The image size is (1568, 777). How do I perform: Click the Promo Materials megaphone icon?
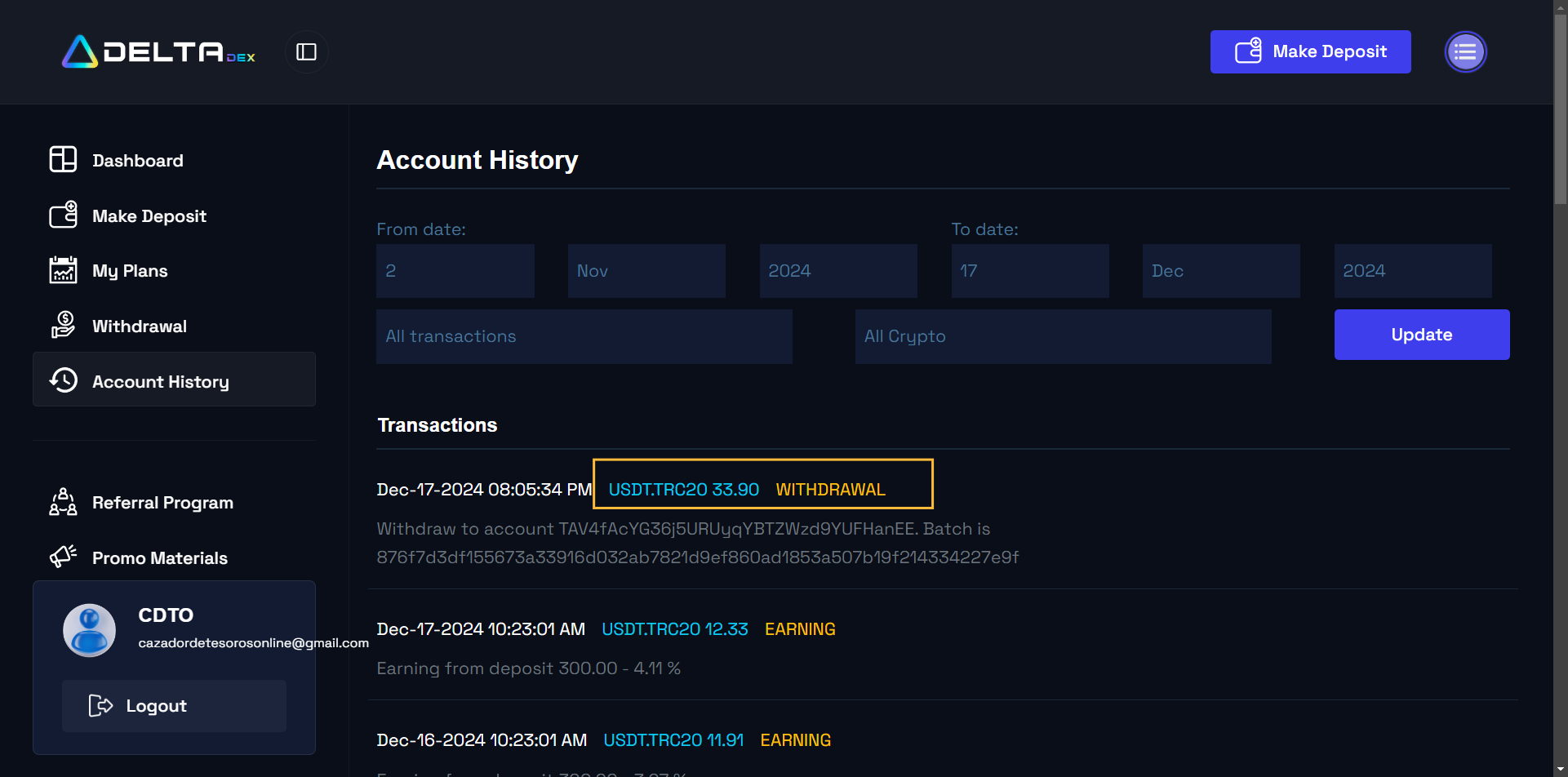point(63,557)
